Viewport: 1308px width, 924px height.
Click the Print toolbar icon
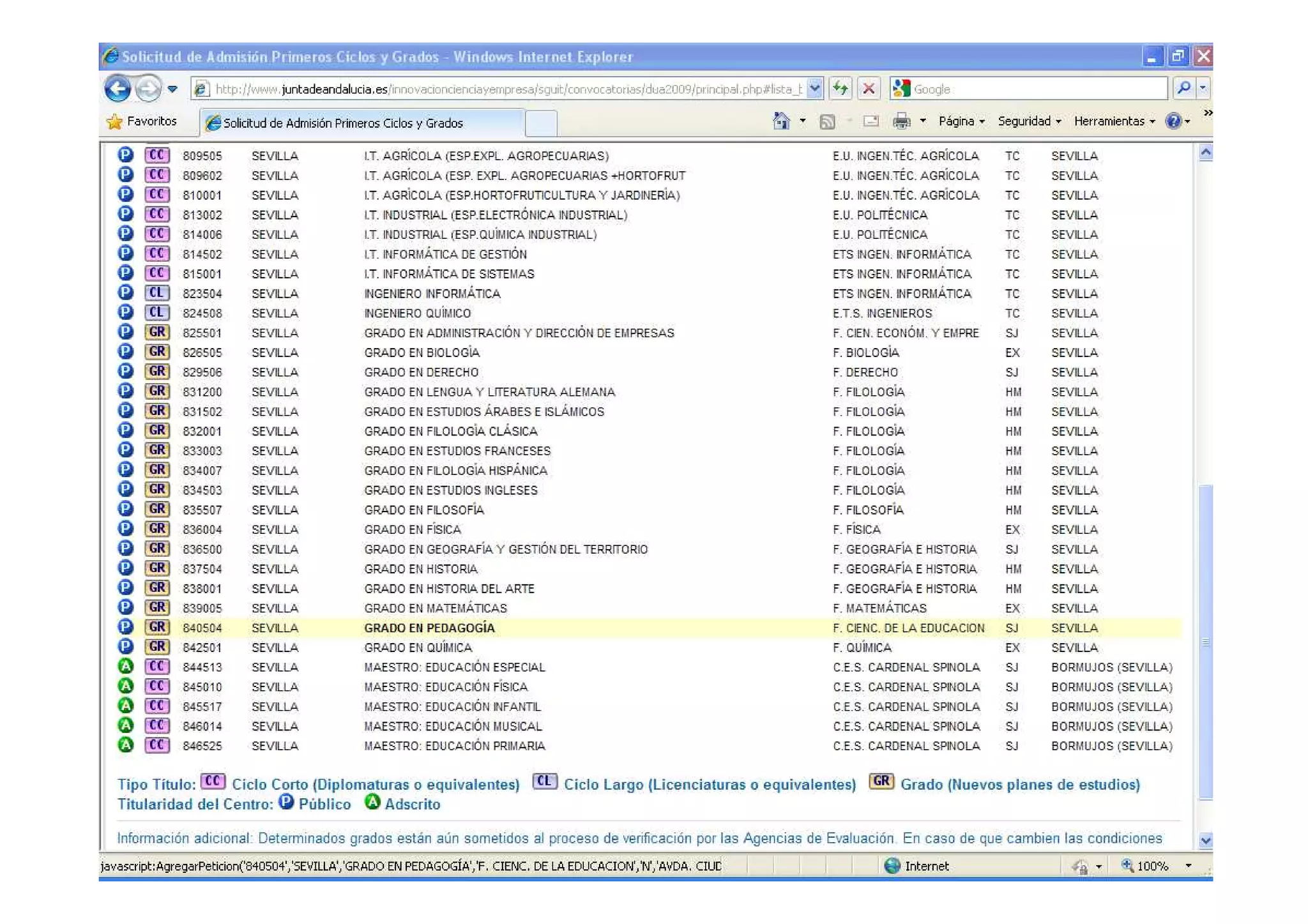tap(901, 121)
